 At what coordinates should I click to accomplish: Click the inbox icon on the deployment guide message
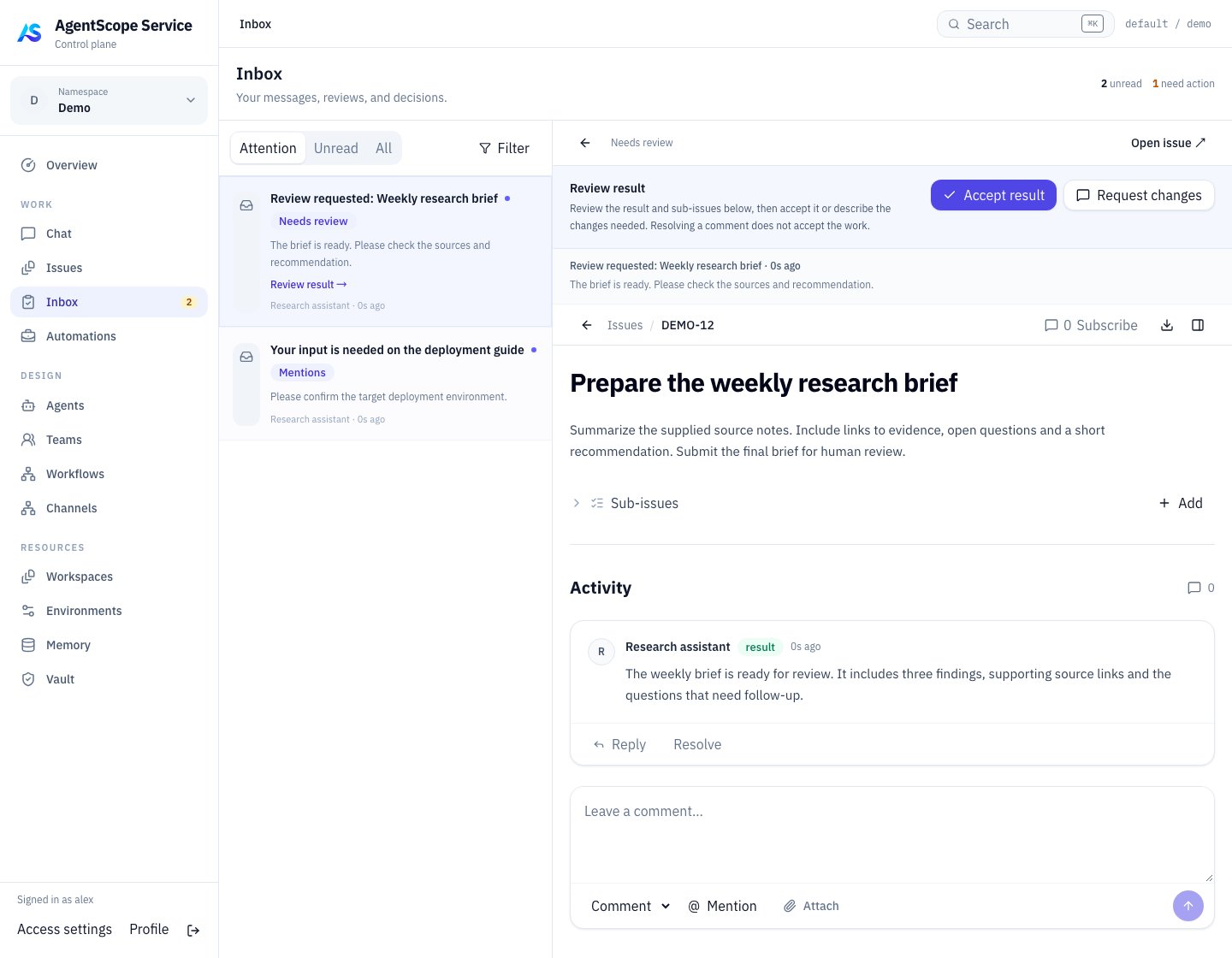click(246, 357)
